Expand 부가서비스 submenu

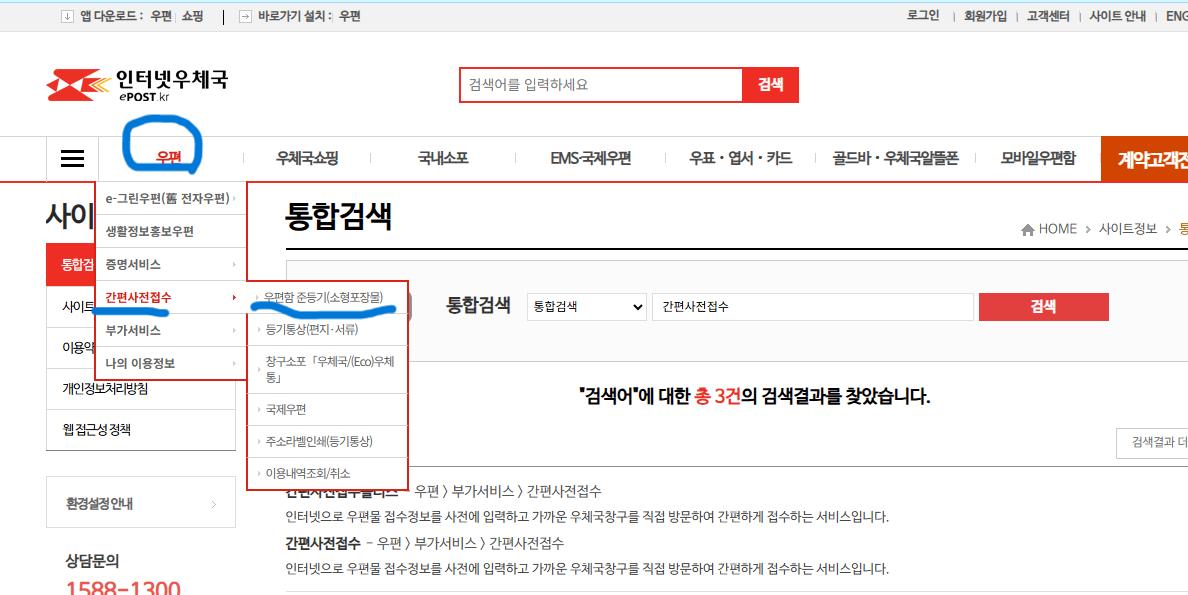pos(171,330)
